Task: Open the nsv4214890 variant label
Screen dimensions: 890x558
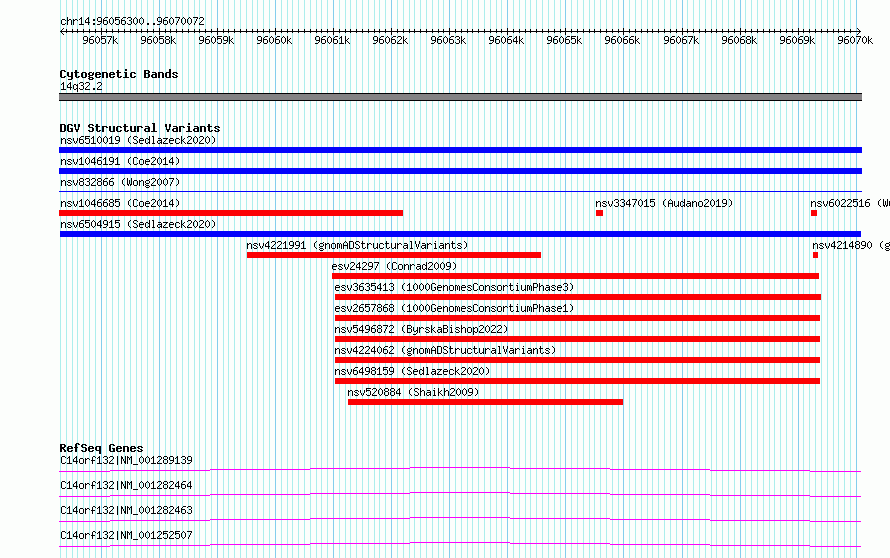Action: [851, 245]
